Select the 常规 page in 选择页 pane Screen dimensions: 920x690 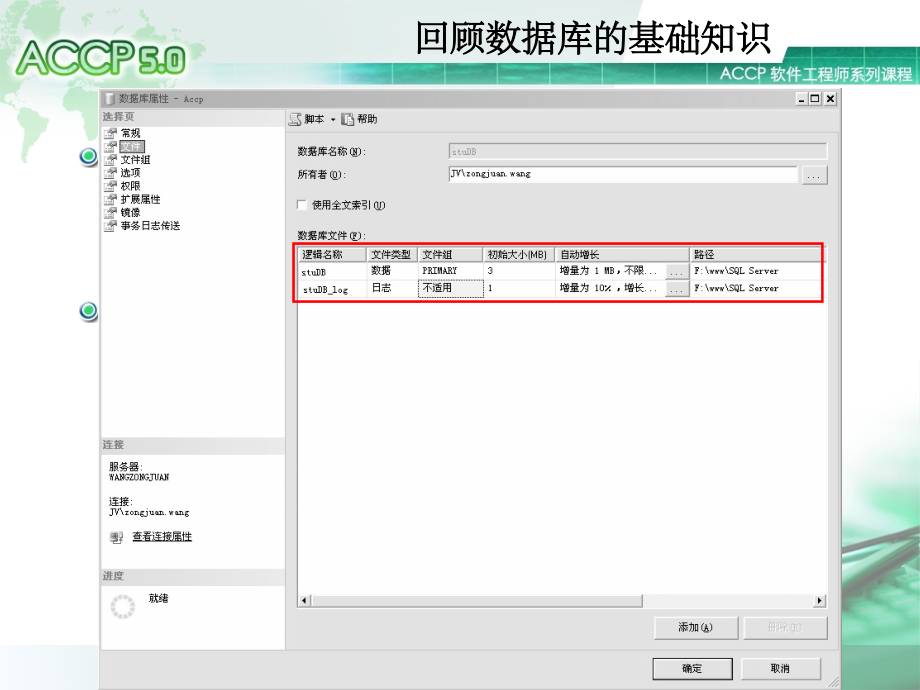click(x=130, y=134)
